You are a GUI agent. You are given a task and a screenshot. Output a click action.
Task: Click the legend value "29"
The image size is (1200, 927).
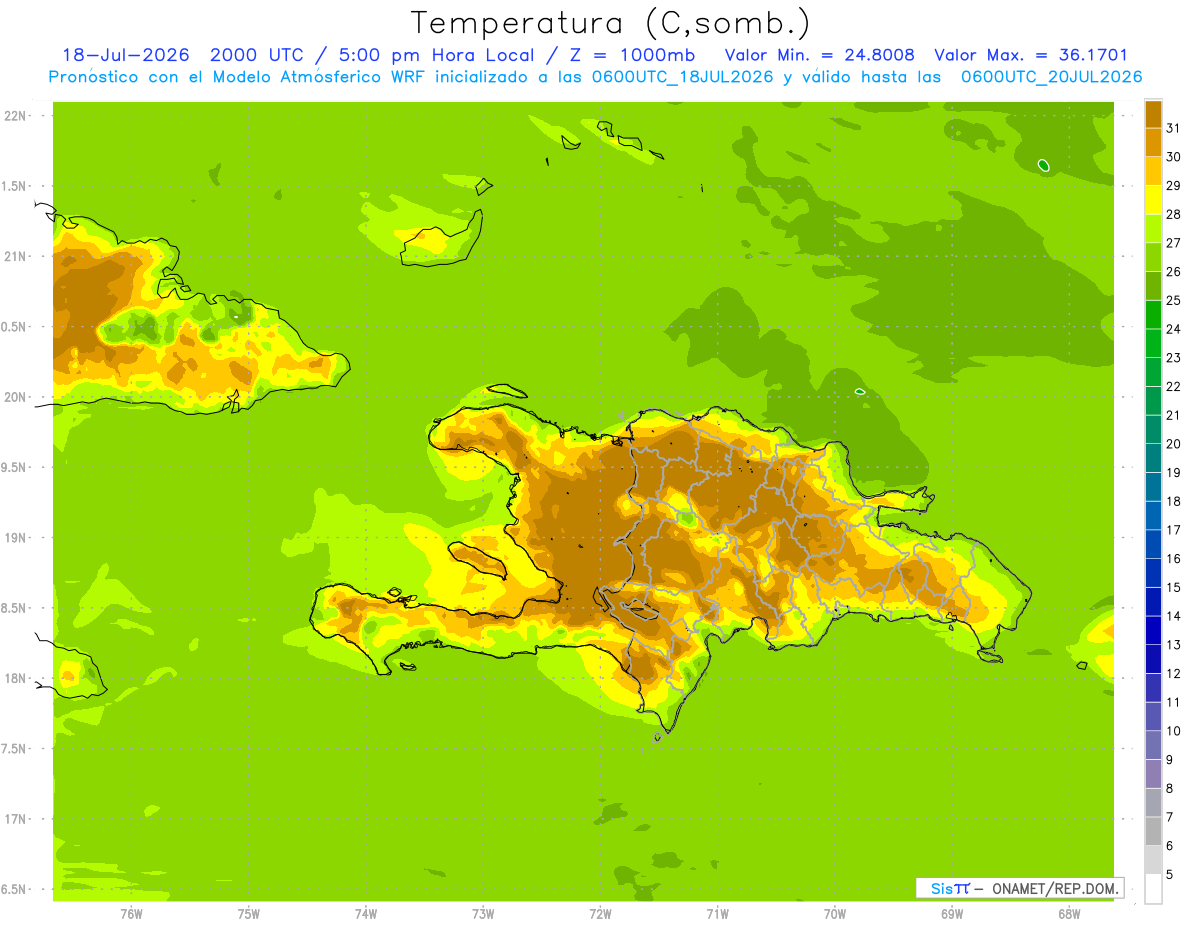(1174, 185)
